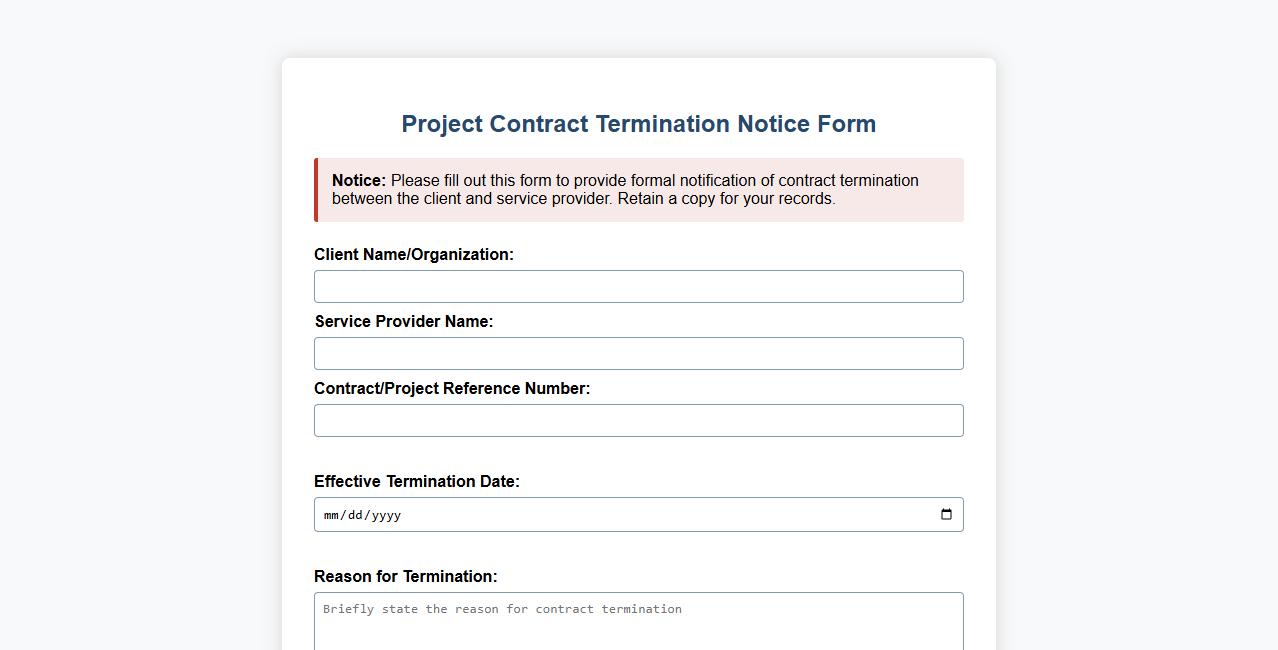Click the red accent bar beside the notice

(x=316, y=190)
